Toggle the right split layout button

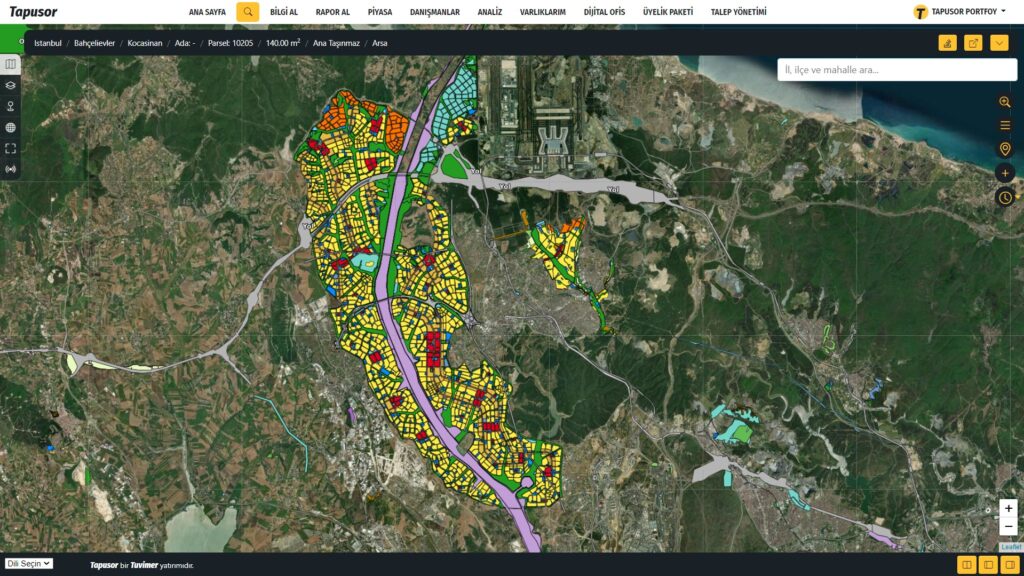(x=1010, y=565)
